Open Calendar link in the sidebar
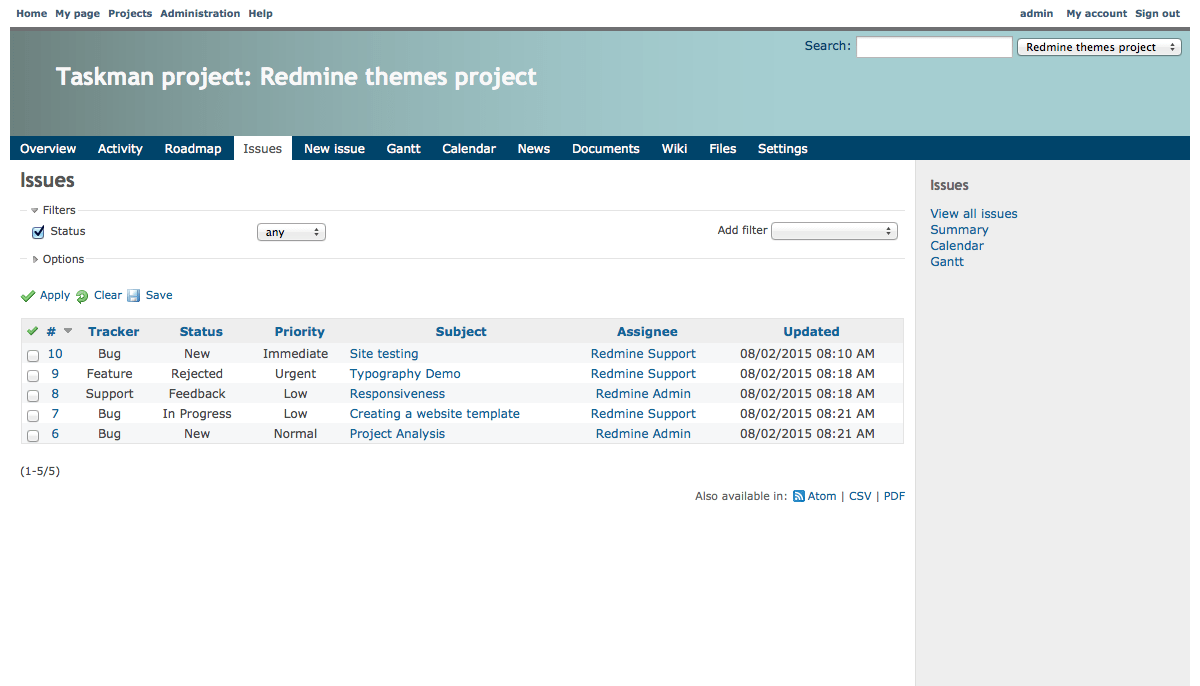1200x686 pixels. (957, 246)
